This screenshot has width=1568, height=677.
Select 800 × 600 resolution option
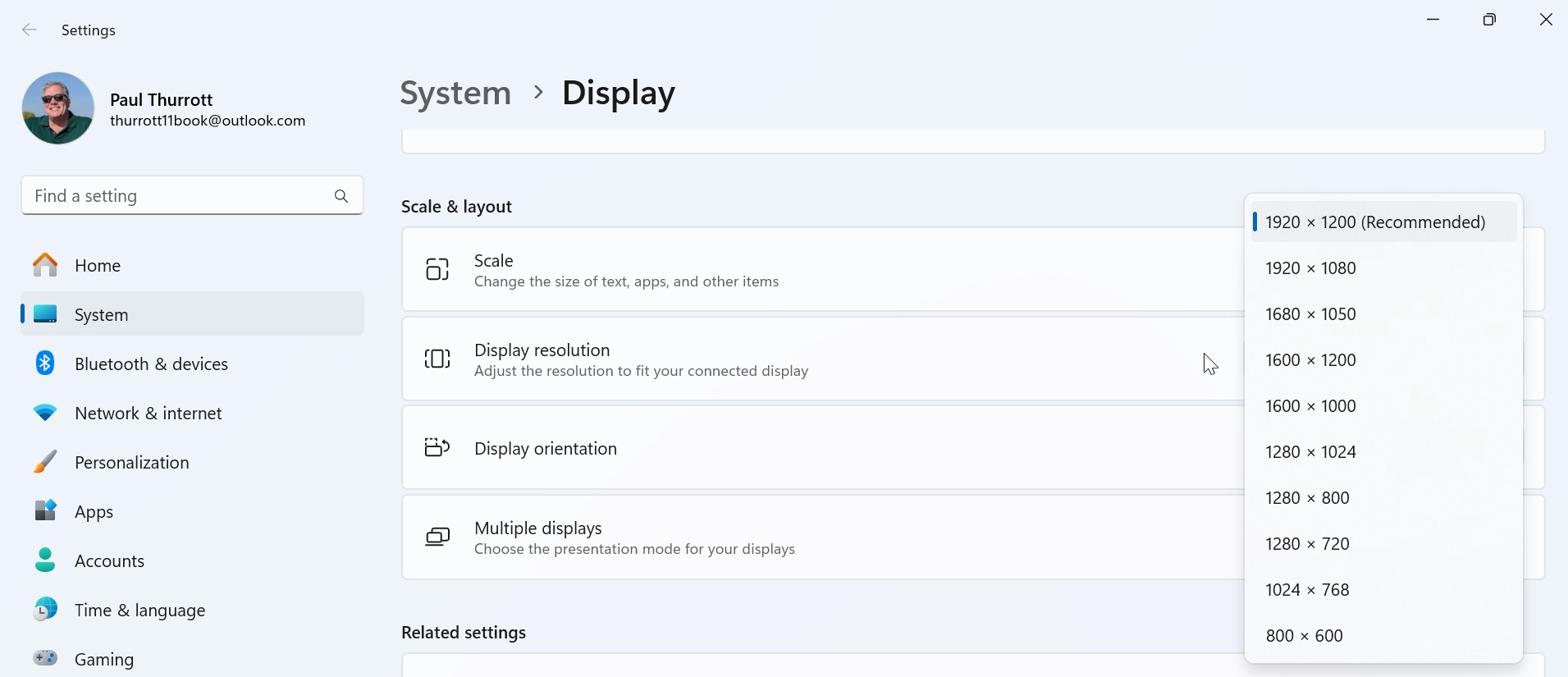1305,636
